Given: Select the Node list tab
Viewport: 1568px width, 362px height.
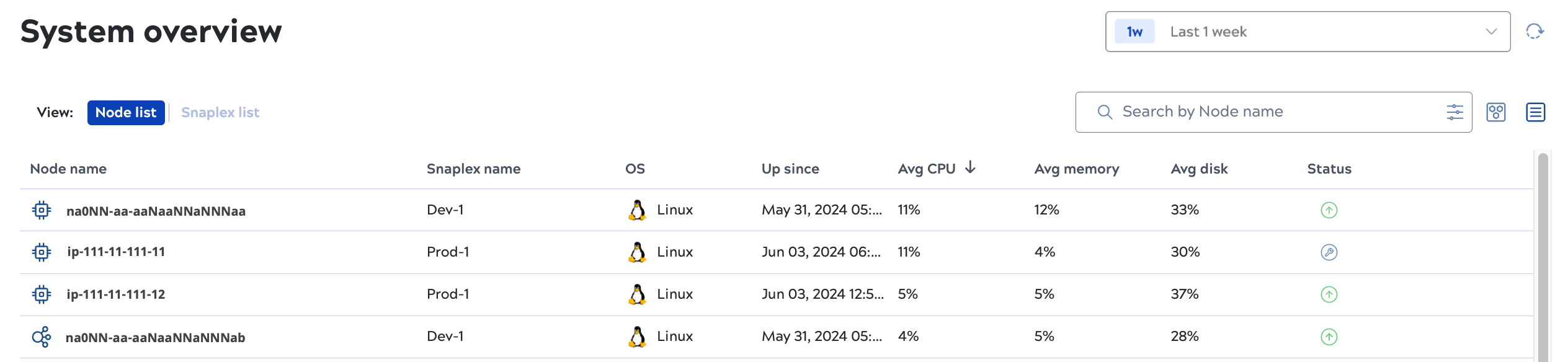Looking at the screenshot, I should tap(126, 112).
